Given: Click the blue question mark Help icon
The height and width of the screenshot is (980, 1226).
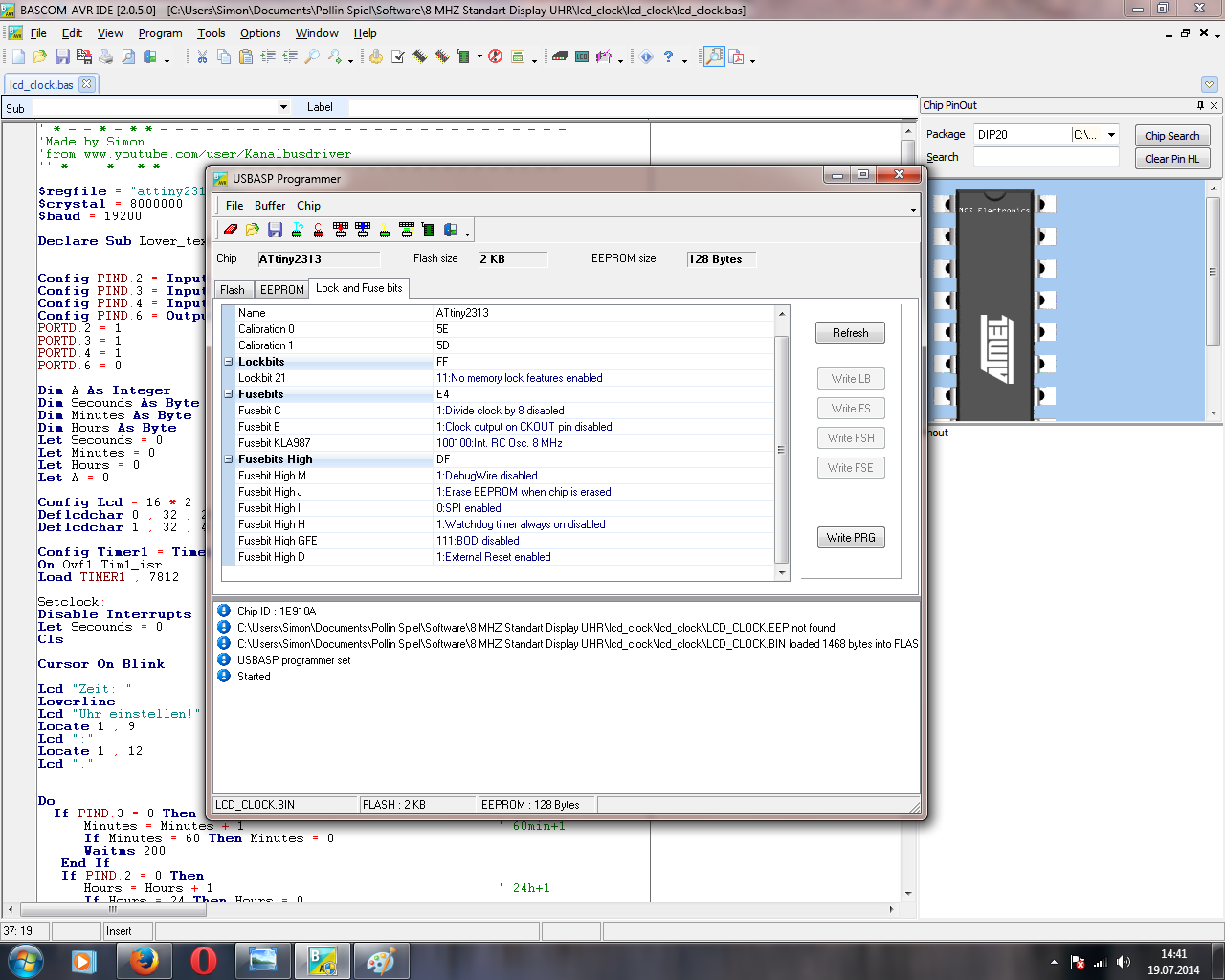Looking at the screenshot, I should 669,57.
